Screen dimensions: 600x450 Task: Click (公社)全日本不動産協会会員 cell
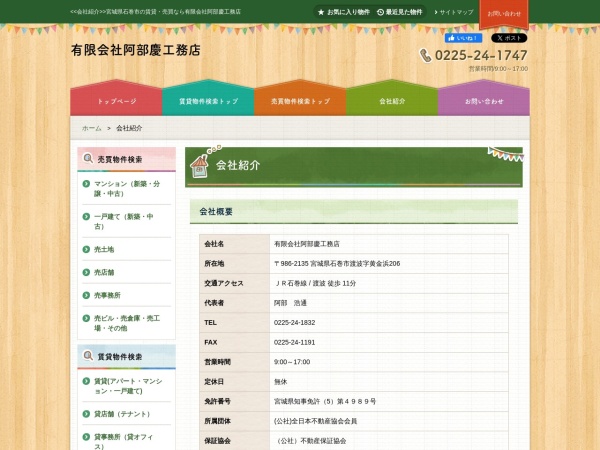[315, 421]
